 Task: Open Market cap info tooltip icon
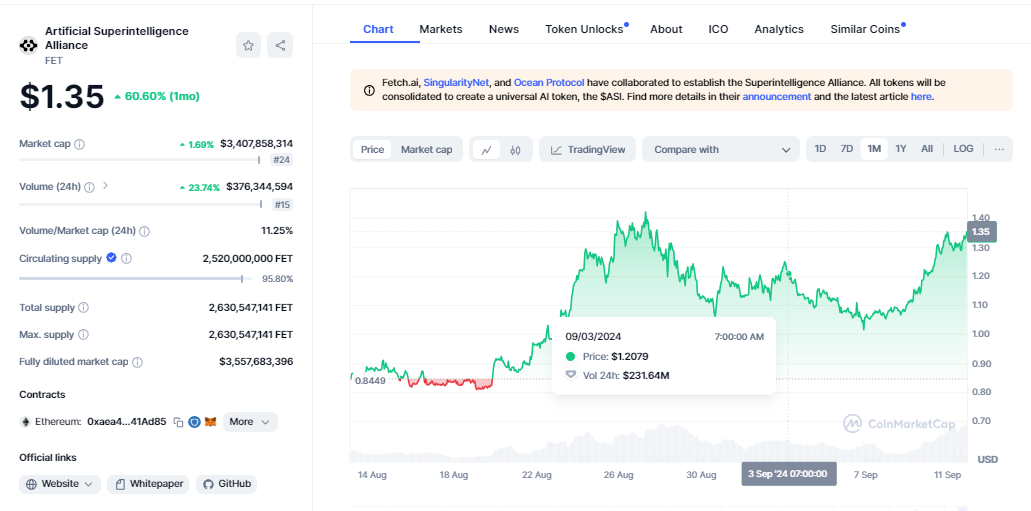click(x=80, y=144)
